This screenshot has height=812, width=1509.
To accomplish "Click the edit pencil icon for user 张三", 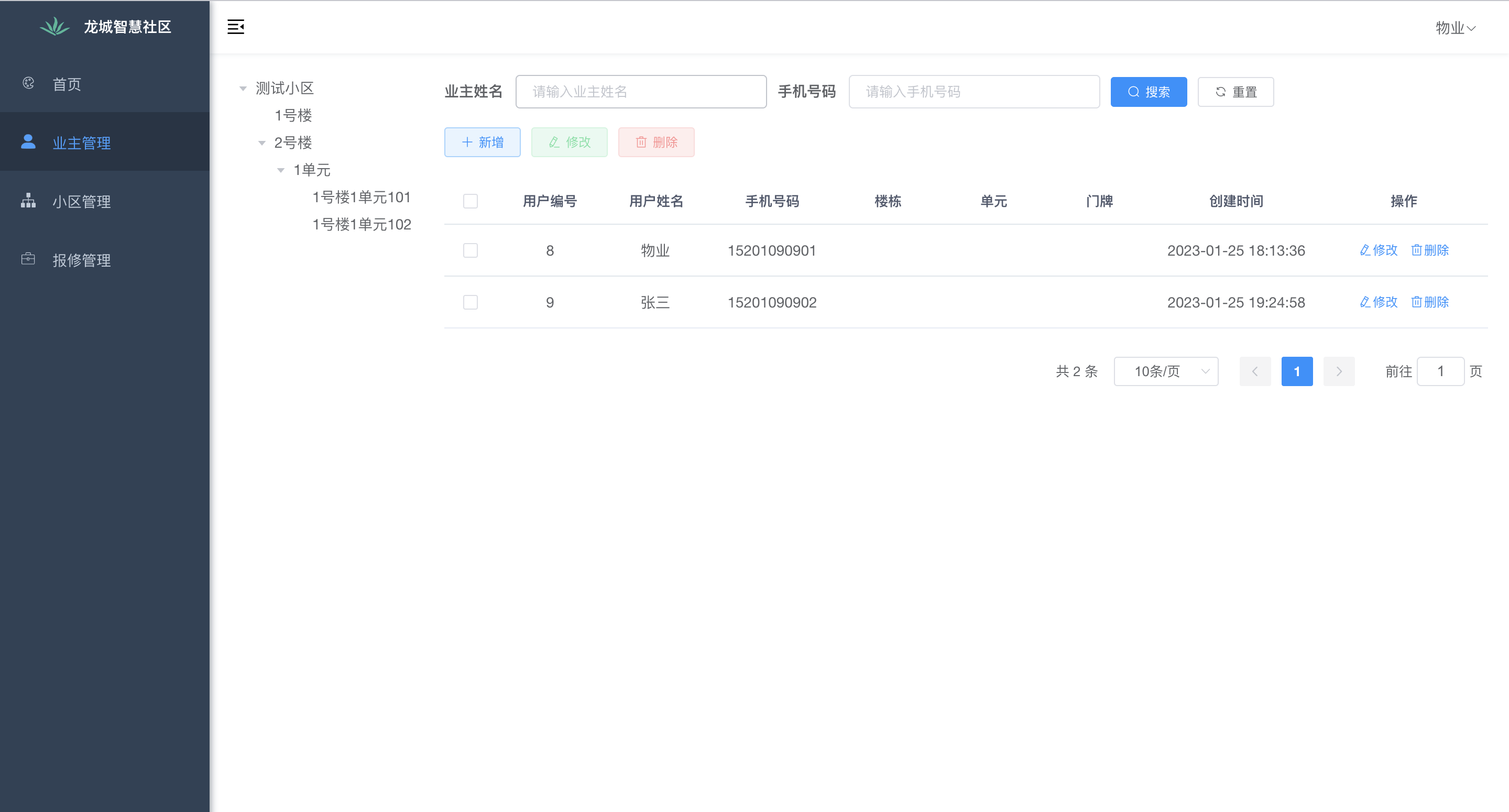I will tap(1365, 302).
